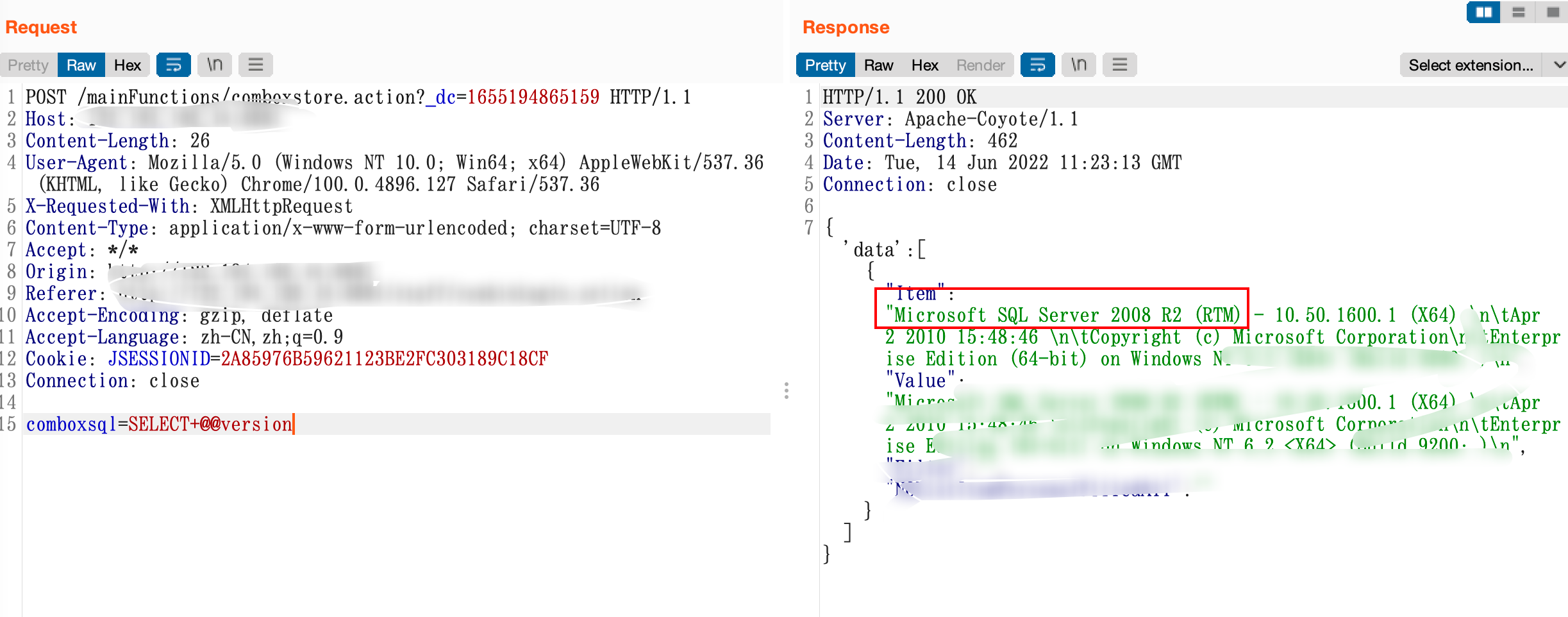
Task: Open Request panel hamburger options menu
Action: click(x=256, y=65)
